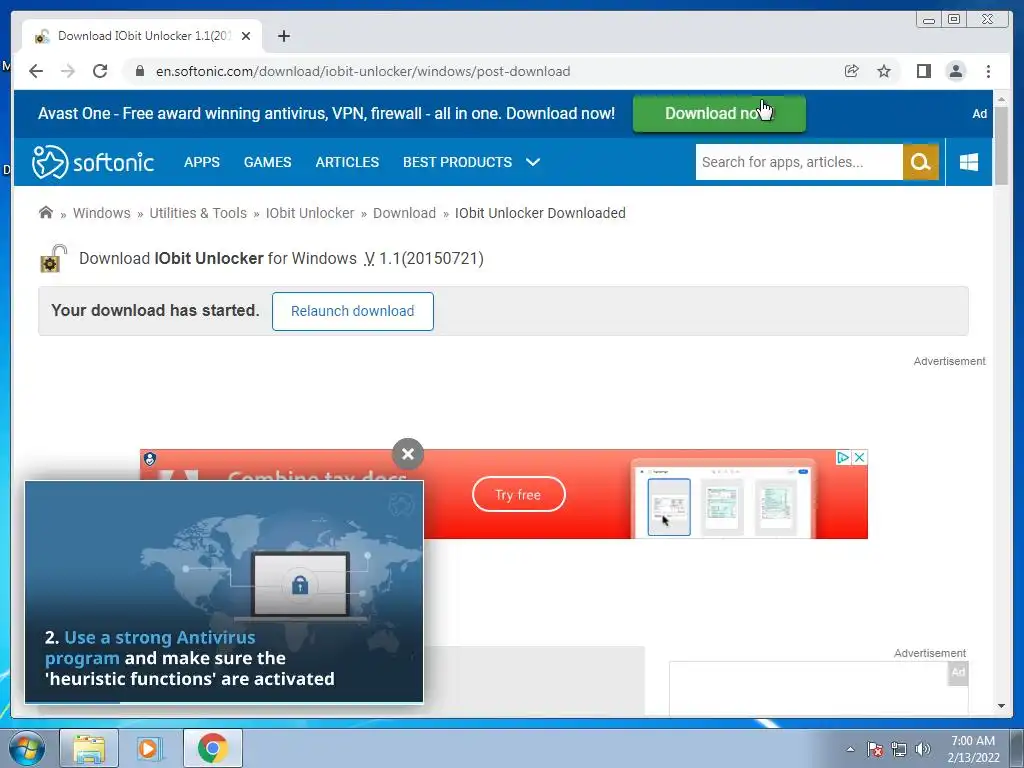Image resolution: width=1024 pixels, height=768 pixels.
Task: Open the Download breadcrumb link
Action: (x=404, y=213)
